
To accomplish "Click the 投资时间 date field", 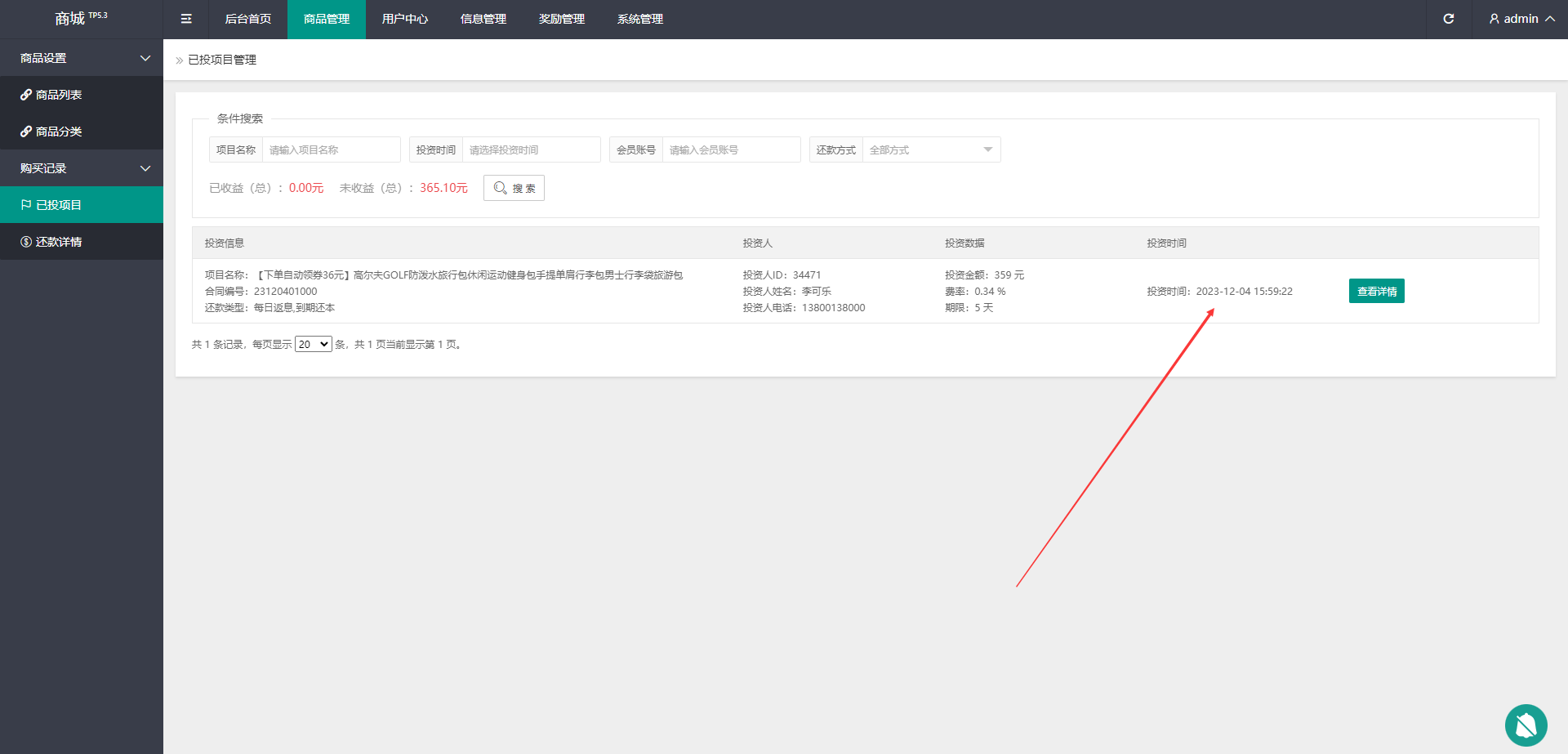I will tap(531, 149).
